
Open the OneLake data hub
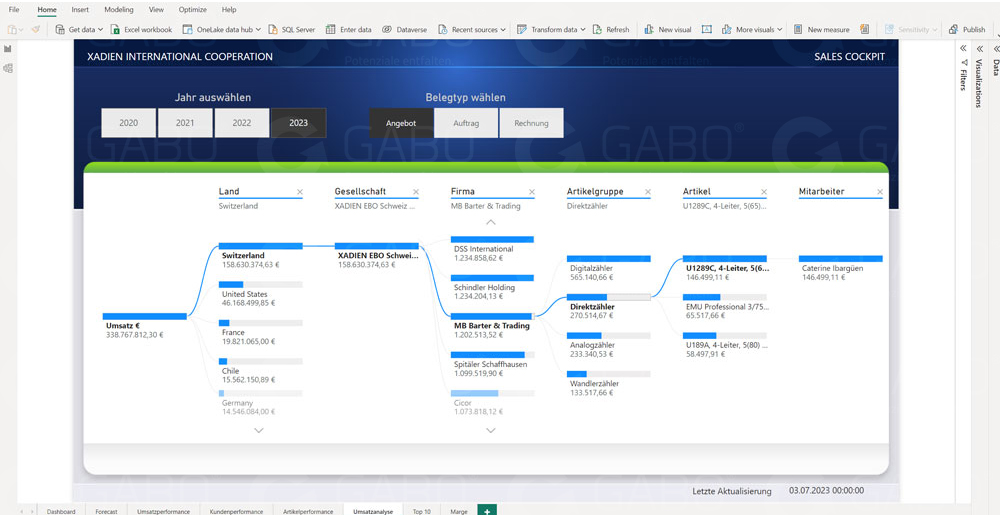221,29
